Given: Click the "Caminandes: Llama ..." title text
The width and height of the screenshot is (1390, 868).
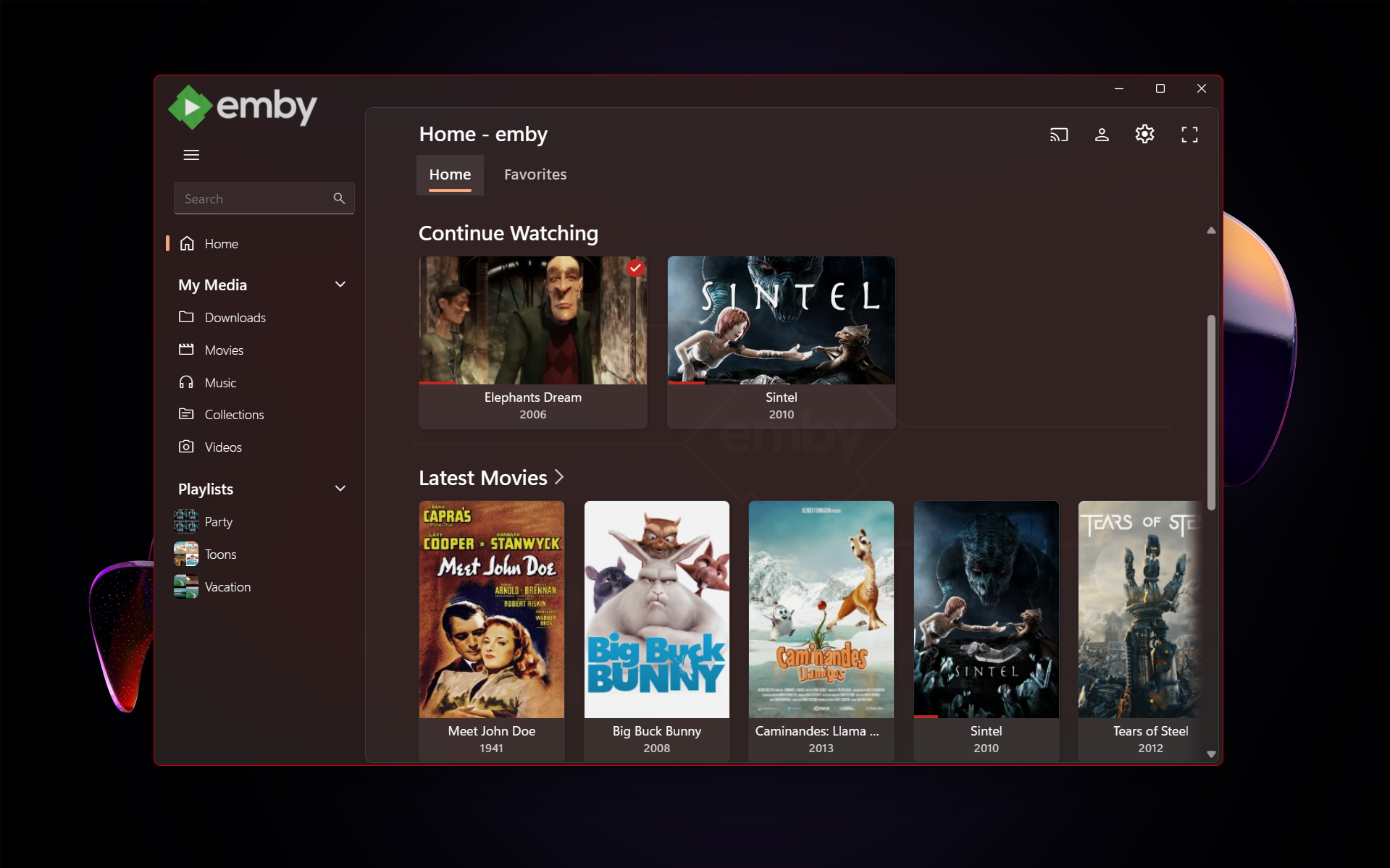Looking at the screenshot, I should [x=817, y=731].
